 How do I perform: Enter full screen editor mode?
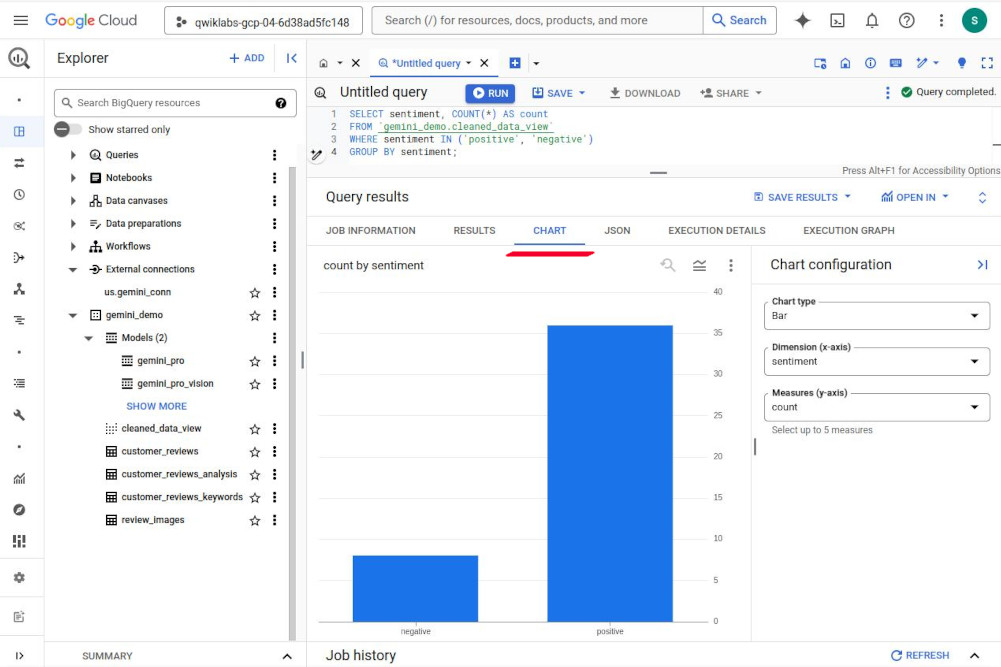[x=987, y=63]
